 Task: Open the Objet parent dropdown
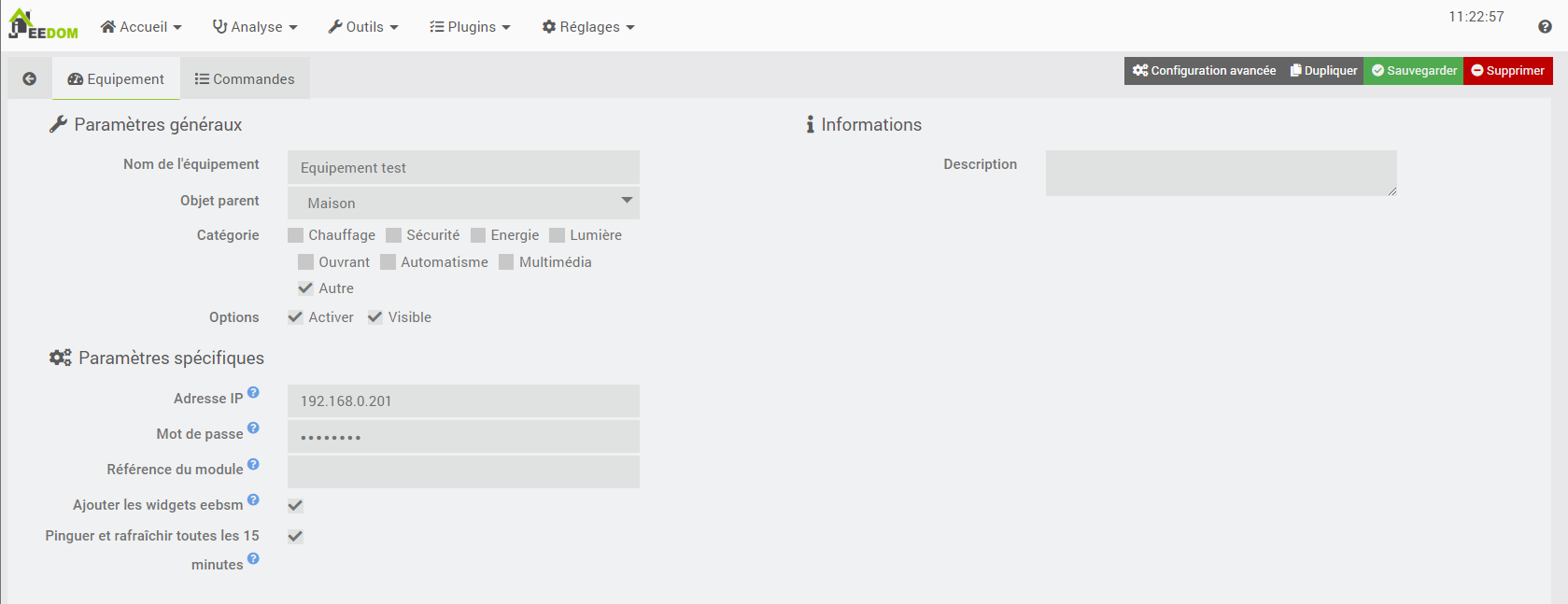[x=463, y=203]
